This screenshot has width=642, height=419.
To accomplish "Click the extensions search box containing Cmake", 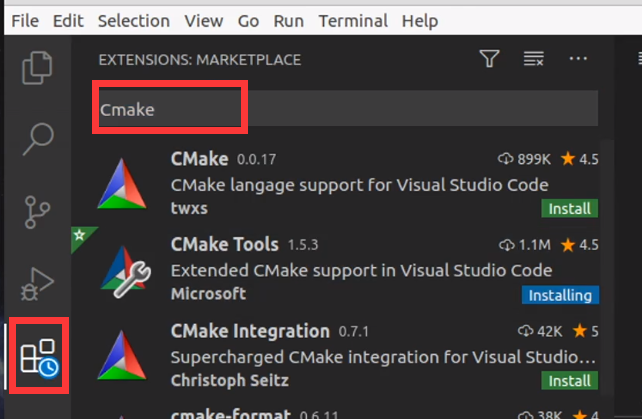I will coord(348,109).
